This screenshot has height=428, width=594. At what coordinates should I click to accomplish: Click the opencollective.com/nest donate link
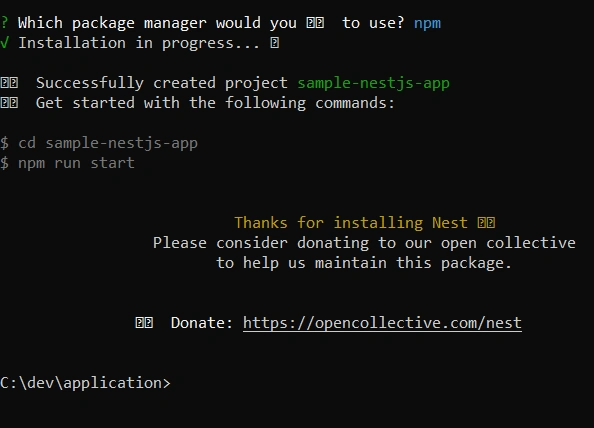(382, 323)
